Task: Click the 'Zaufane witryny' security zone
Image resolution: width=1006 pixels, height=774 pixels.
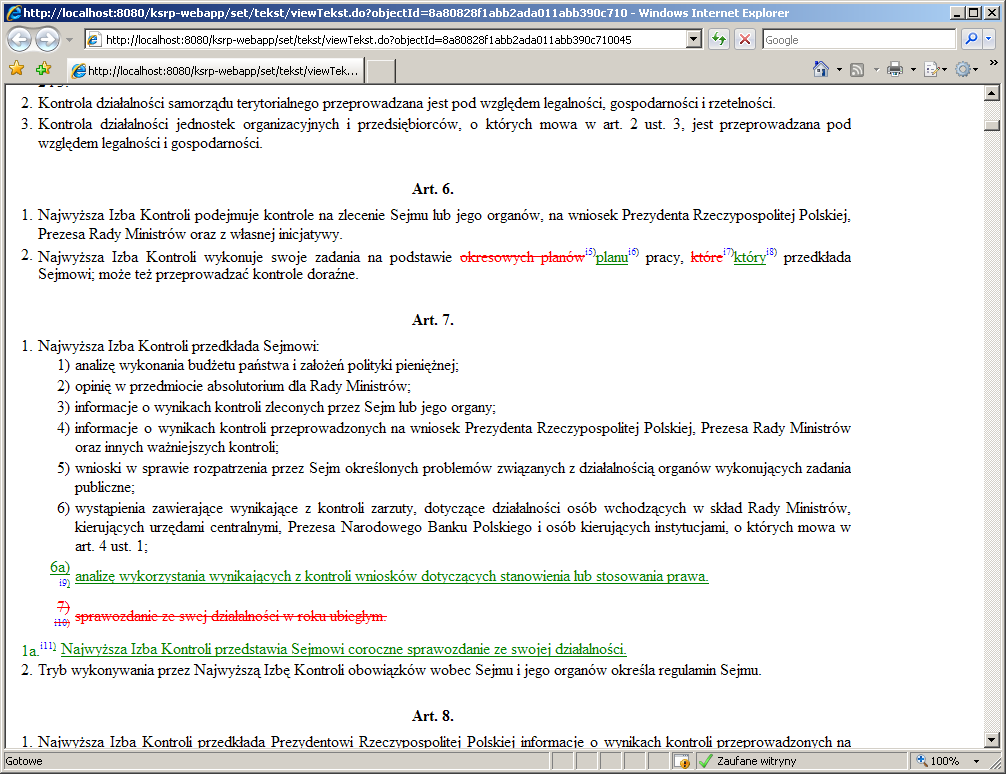Action: pos(756,761)
